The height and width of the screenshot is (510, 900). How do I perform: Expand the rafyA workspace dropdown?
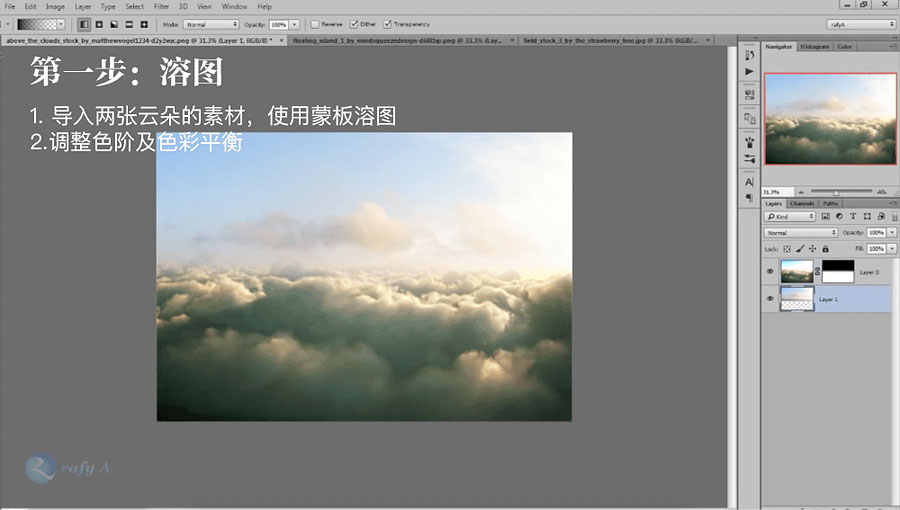point(861,23)
